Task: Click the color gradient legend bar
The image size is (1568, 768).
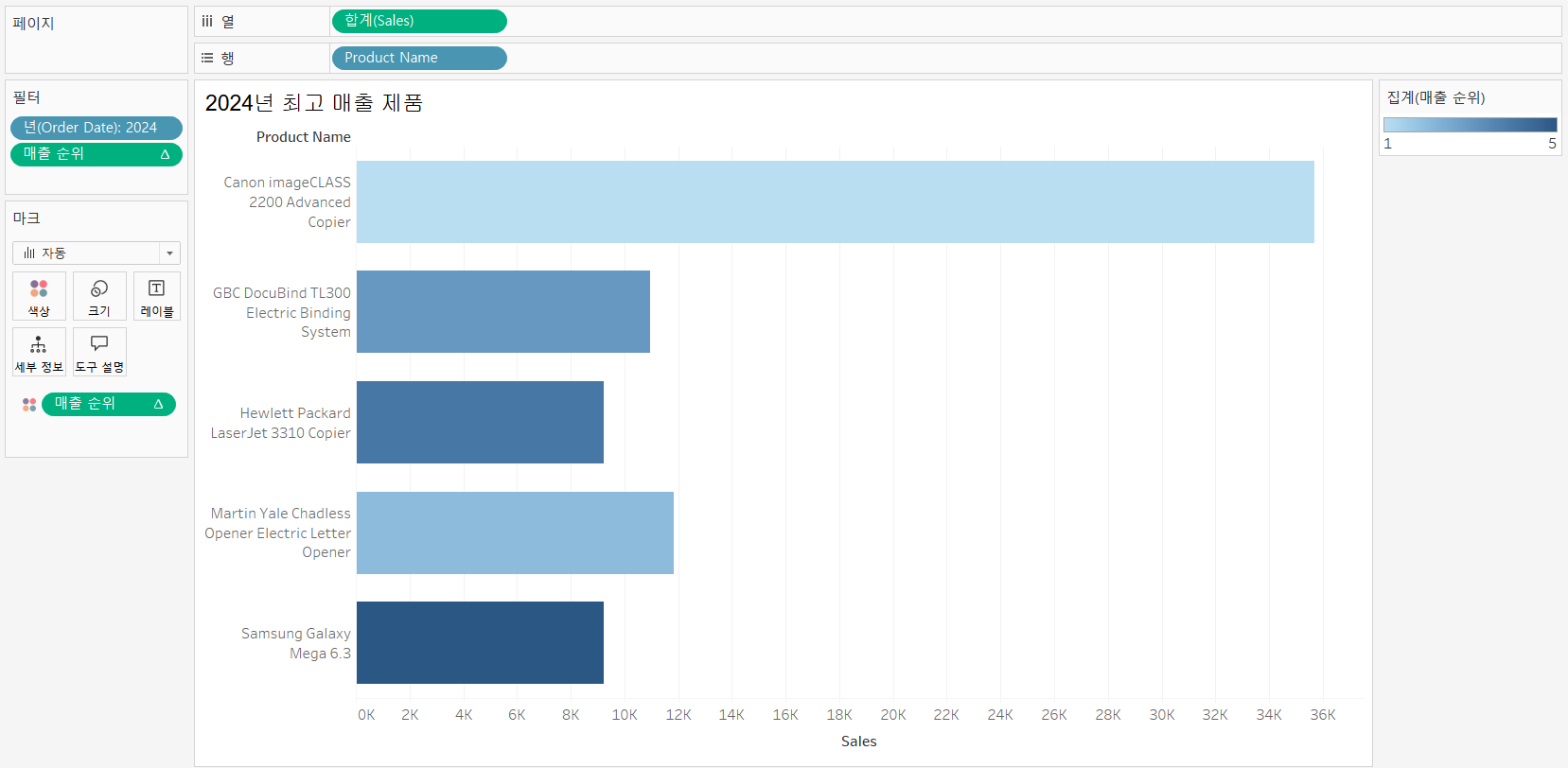Action: [x=1470, y=125]
